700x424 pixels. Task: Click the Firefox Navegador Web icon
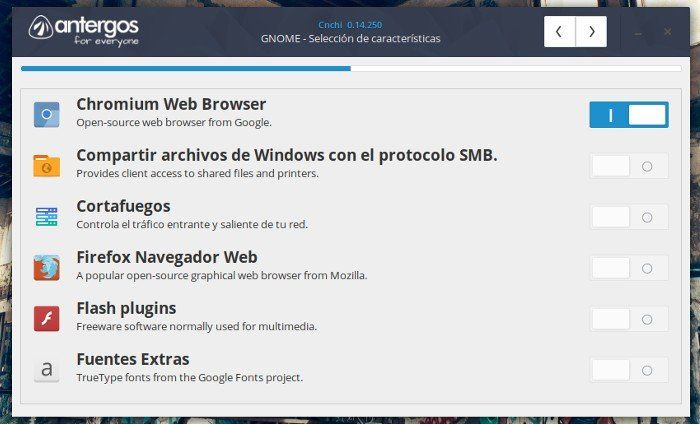46,267
